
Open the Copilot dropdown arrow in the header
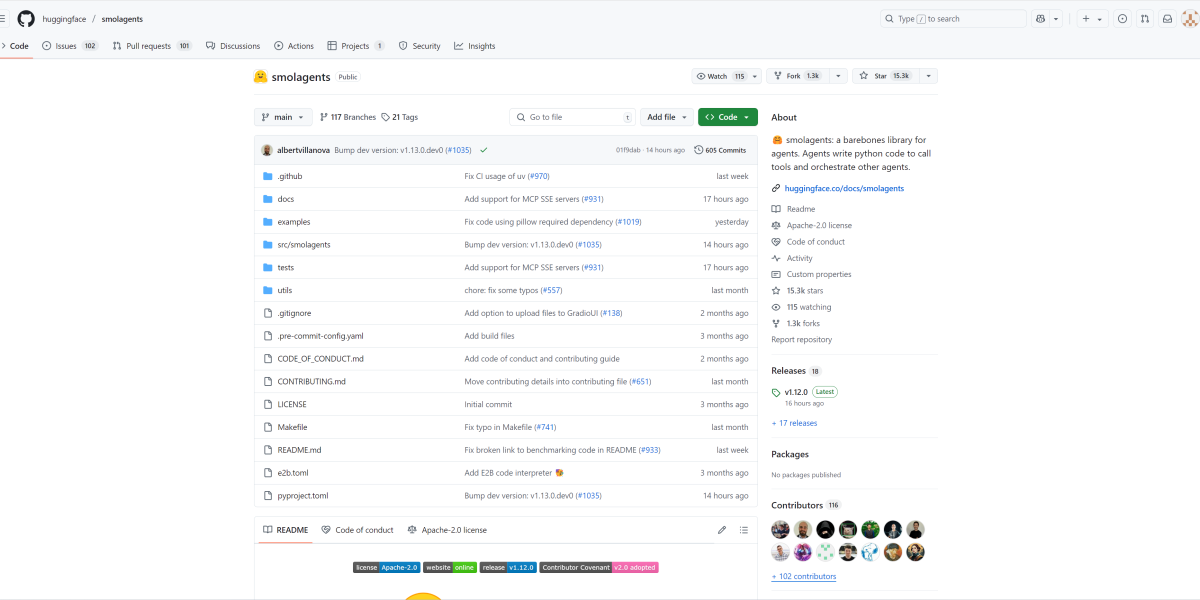click(1057, 18)
